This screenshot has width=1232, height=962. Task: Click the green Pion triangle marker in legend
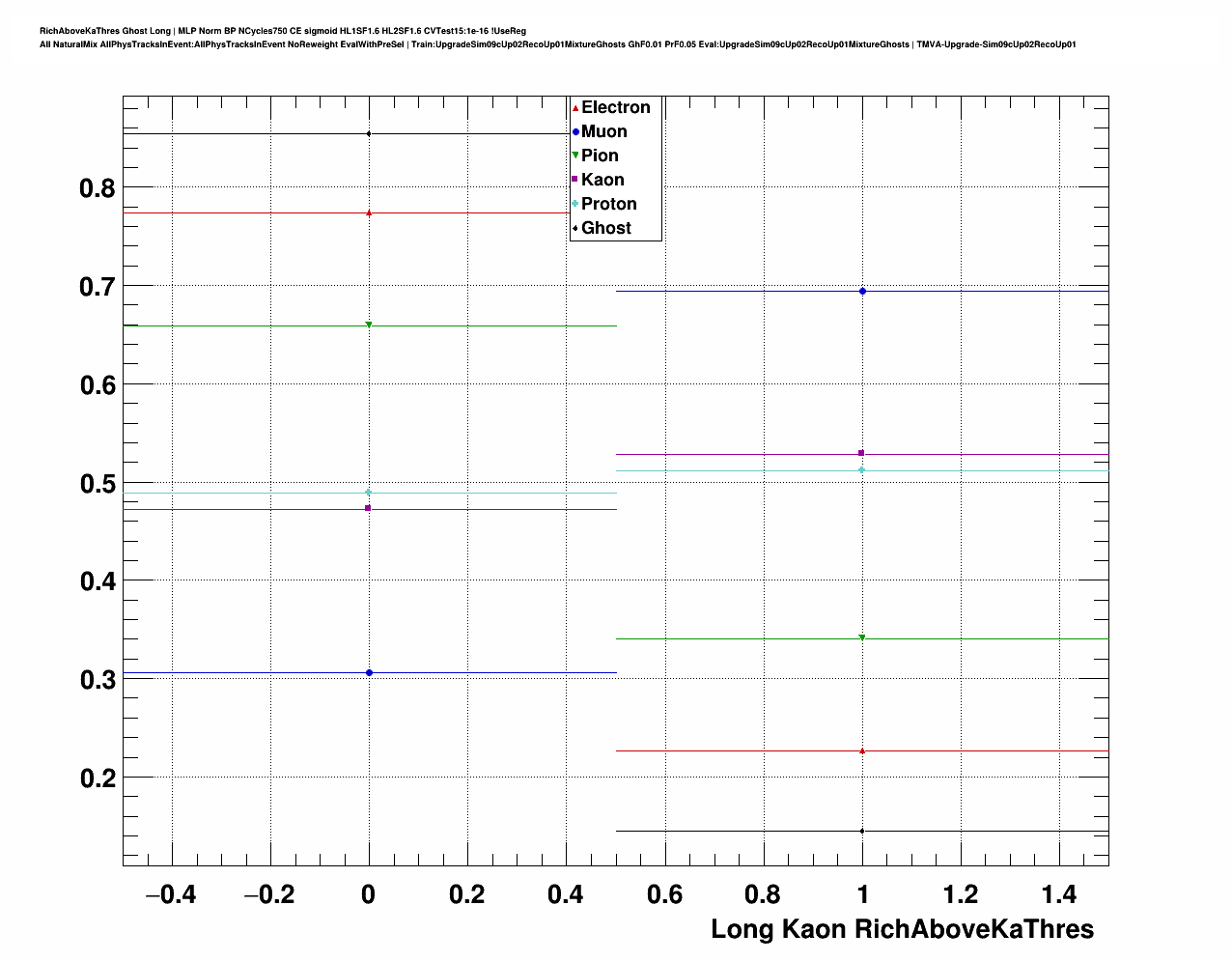pyautogui.click(x=575, y=156)
